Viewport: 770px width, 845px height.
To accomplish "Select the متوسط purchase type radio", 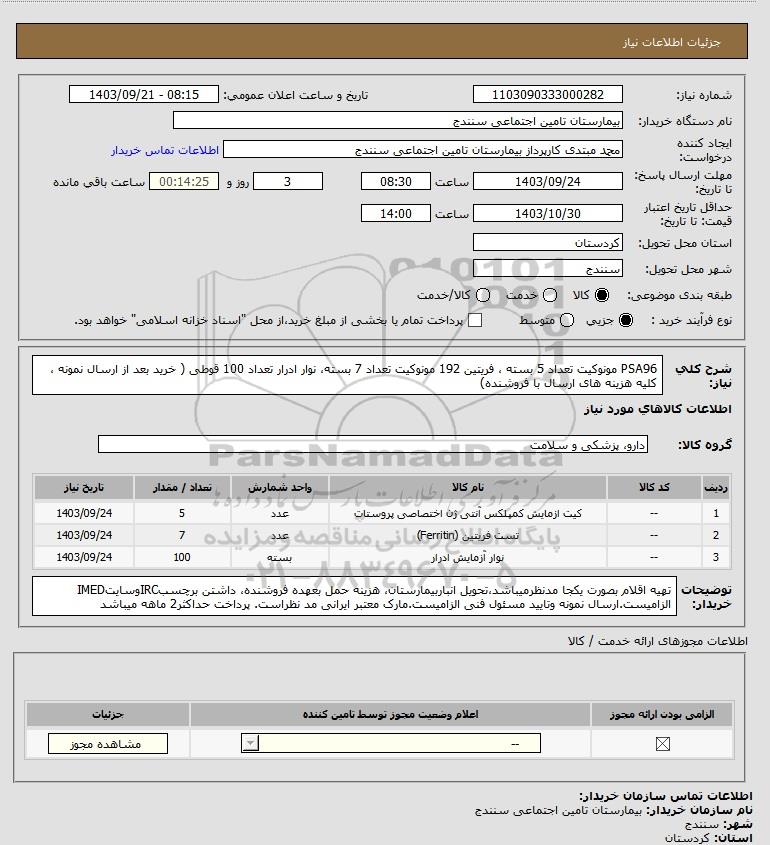I will tap(567, 320).
